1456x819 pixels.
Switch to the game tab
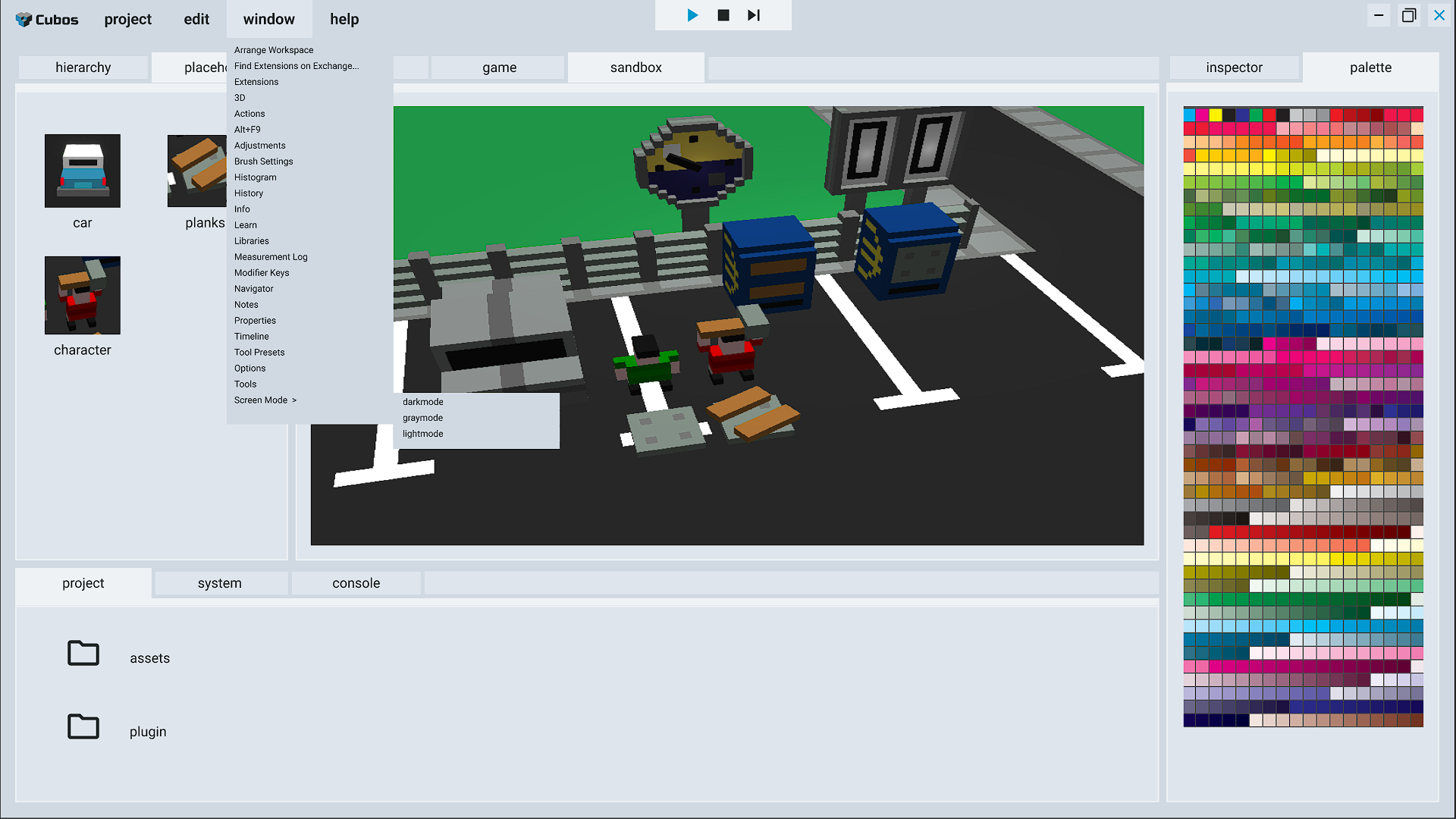(x=500, y=67)
